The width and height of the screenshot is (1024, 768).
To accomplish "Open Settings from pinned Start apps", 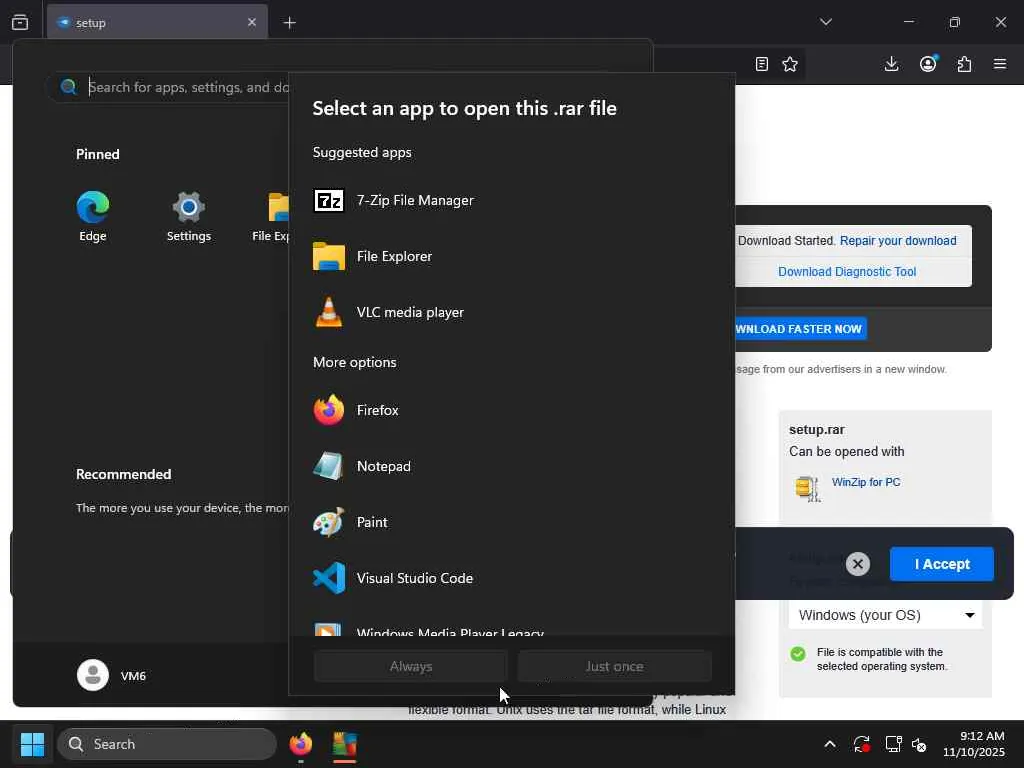I will (189, 216).
